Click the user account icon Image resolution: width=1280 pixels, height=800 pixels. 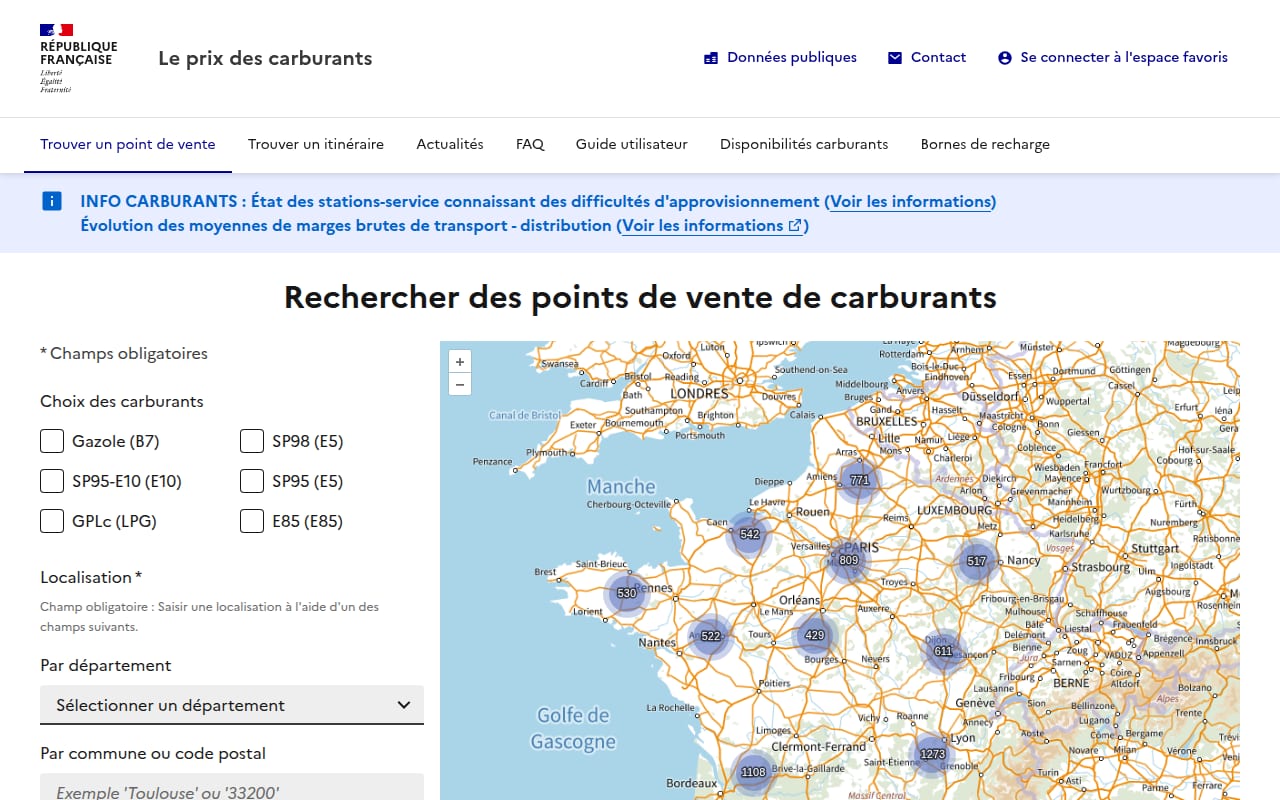1005,58
